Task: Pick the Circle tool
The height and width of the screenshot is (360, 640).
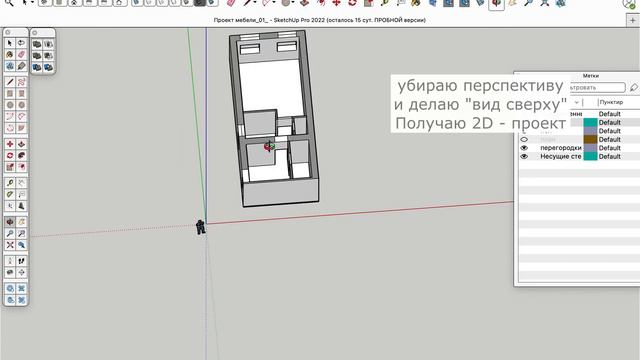Action: pos(10,105)
